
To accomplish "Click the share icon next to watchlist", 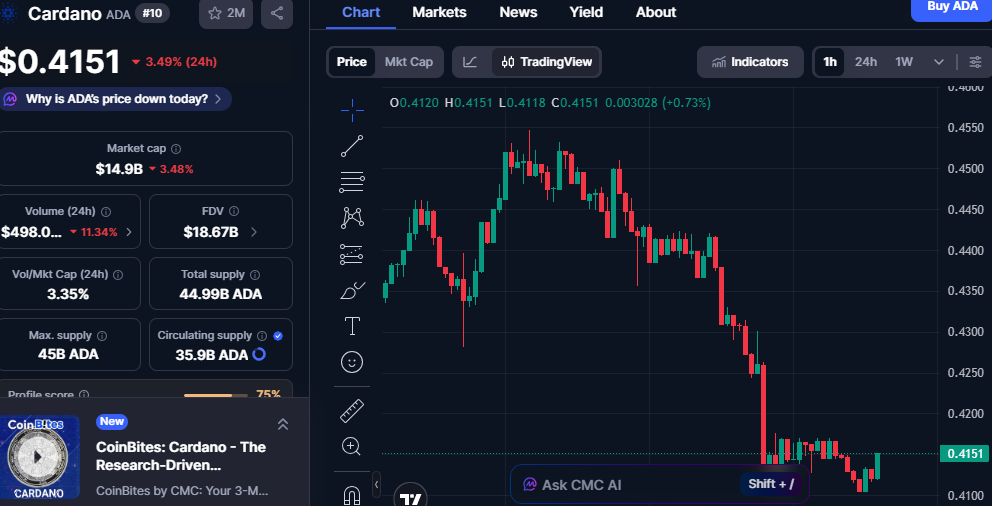I will coord(277,13).
